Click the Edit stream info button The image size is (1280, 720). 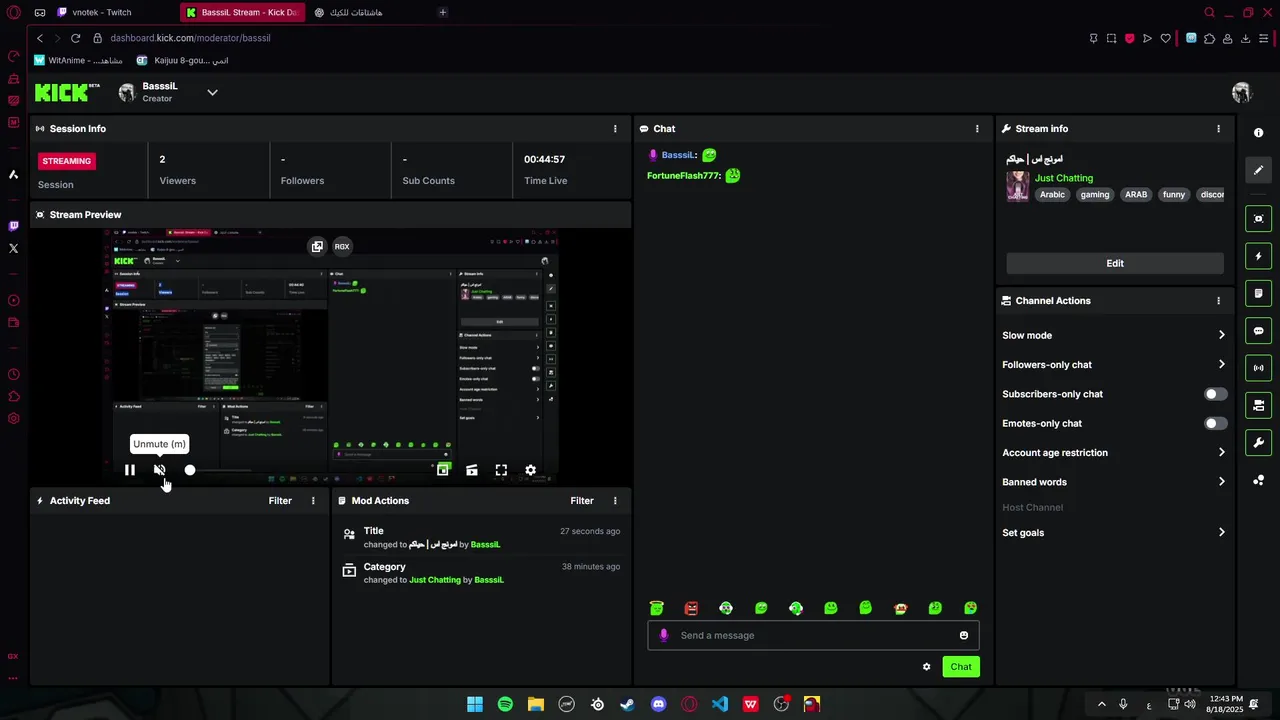[x=1115, y=263]
